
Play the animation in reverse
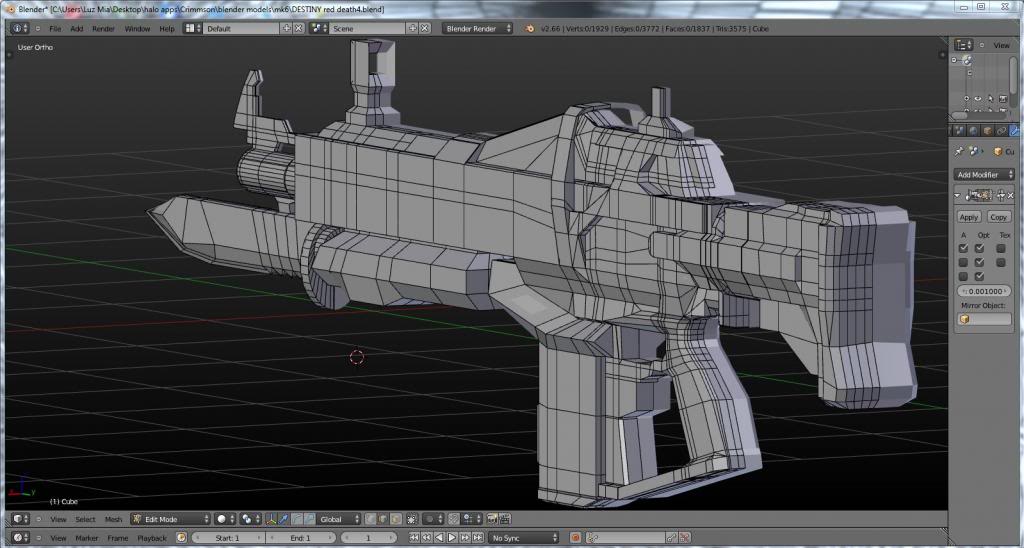pos(440,538)
